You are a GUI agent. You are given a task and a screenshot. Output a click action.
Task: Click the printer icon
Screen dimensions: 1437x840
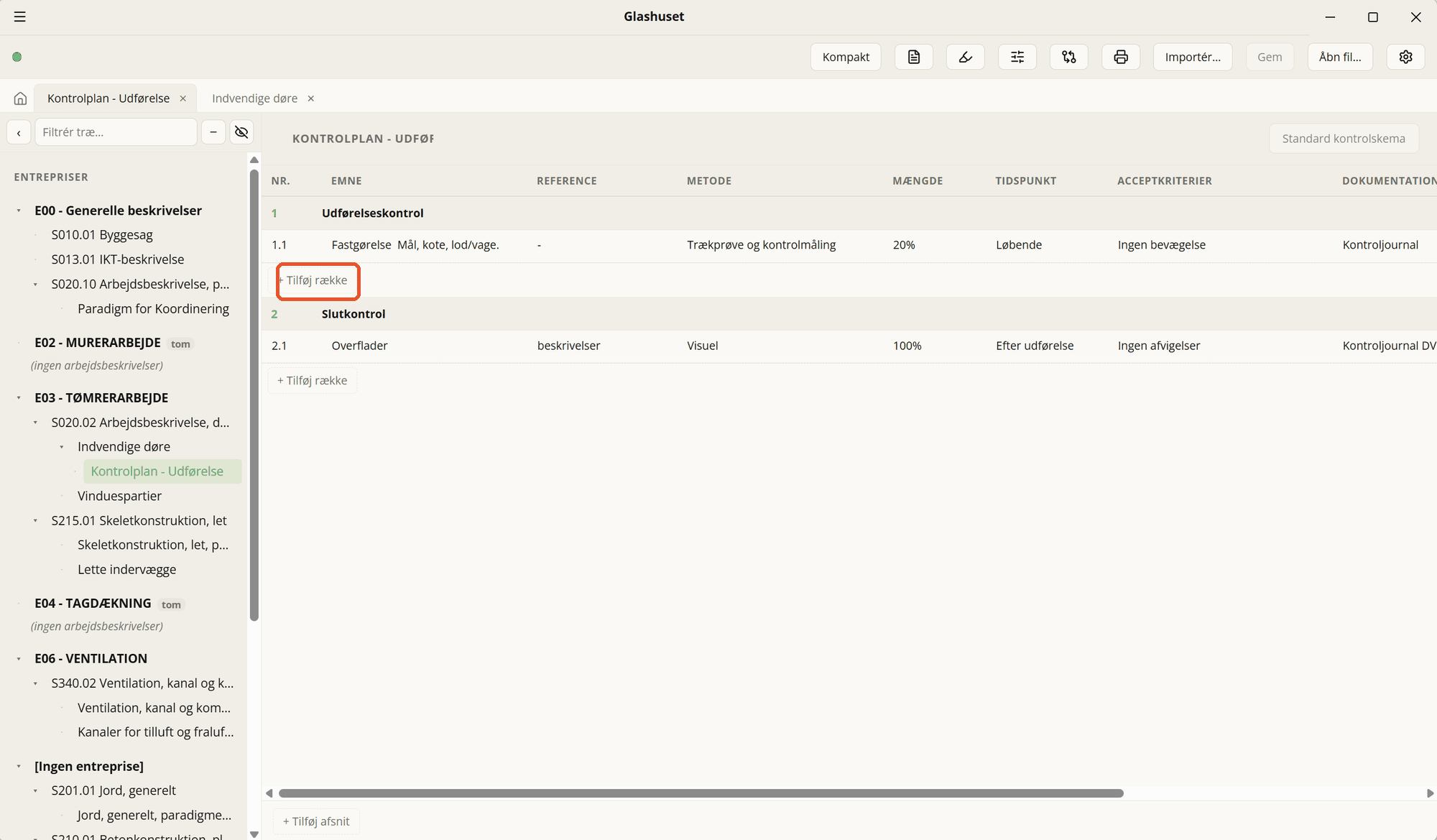[x=1121, y=57]
